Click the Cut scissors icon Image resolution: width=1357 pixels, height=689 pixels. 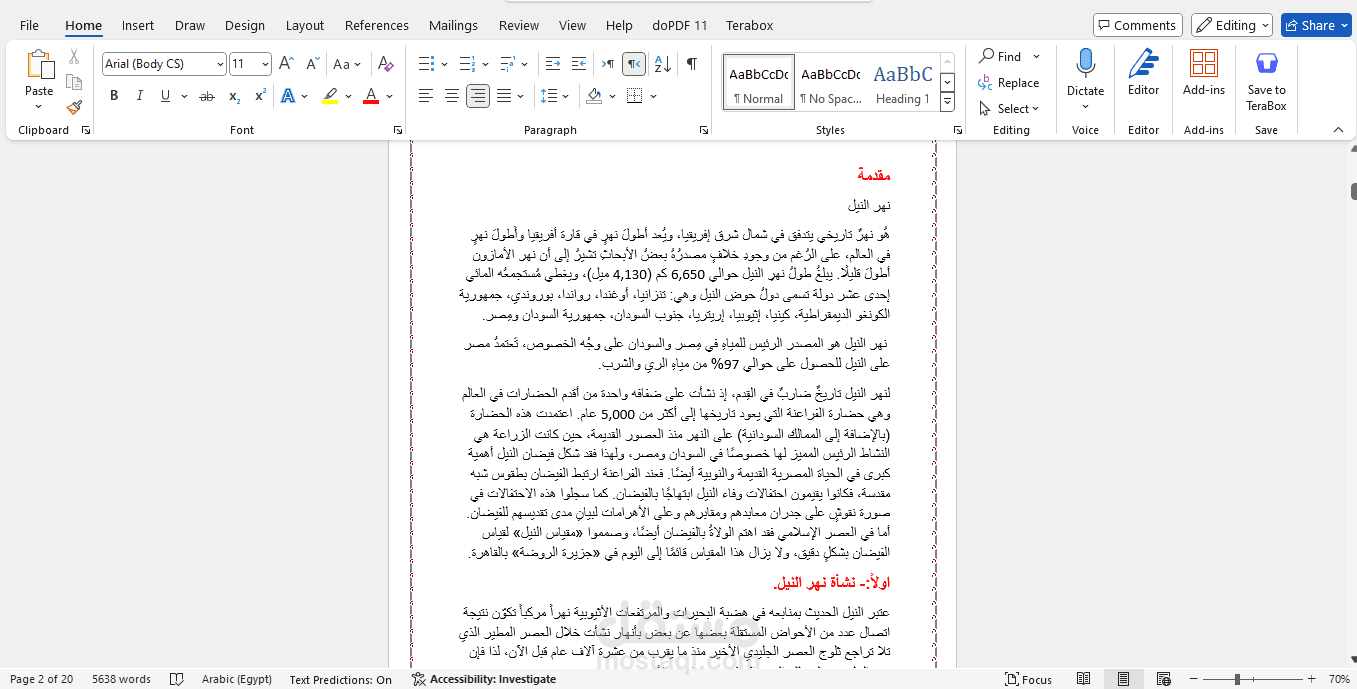pos(74,57)
